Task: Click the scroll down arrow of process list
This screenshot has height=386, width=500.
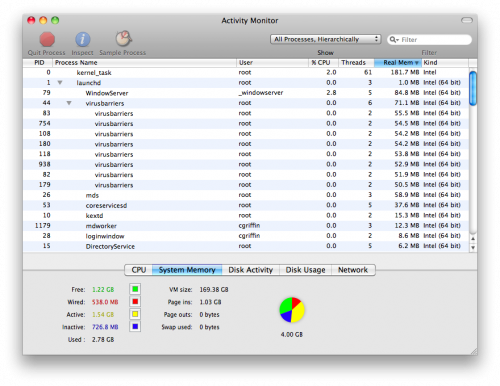Action: click(x=473, y=248)
